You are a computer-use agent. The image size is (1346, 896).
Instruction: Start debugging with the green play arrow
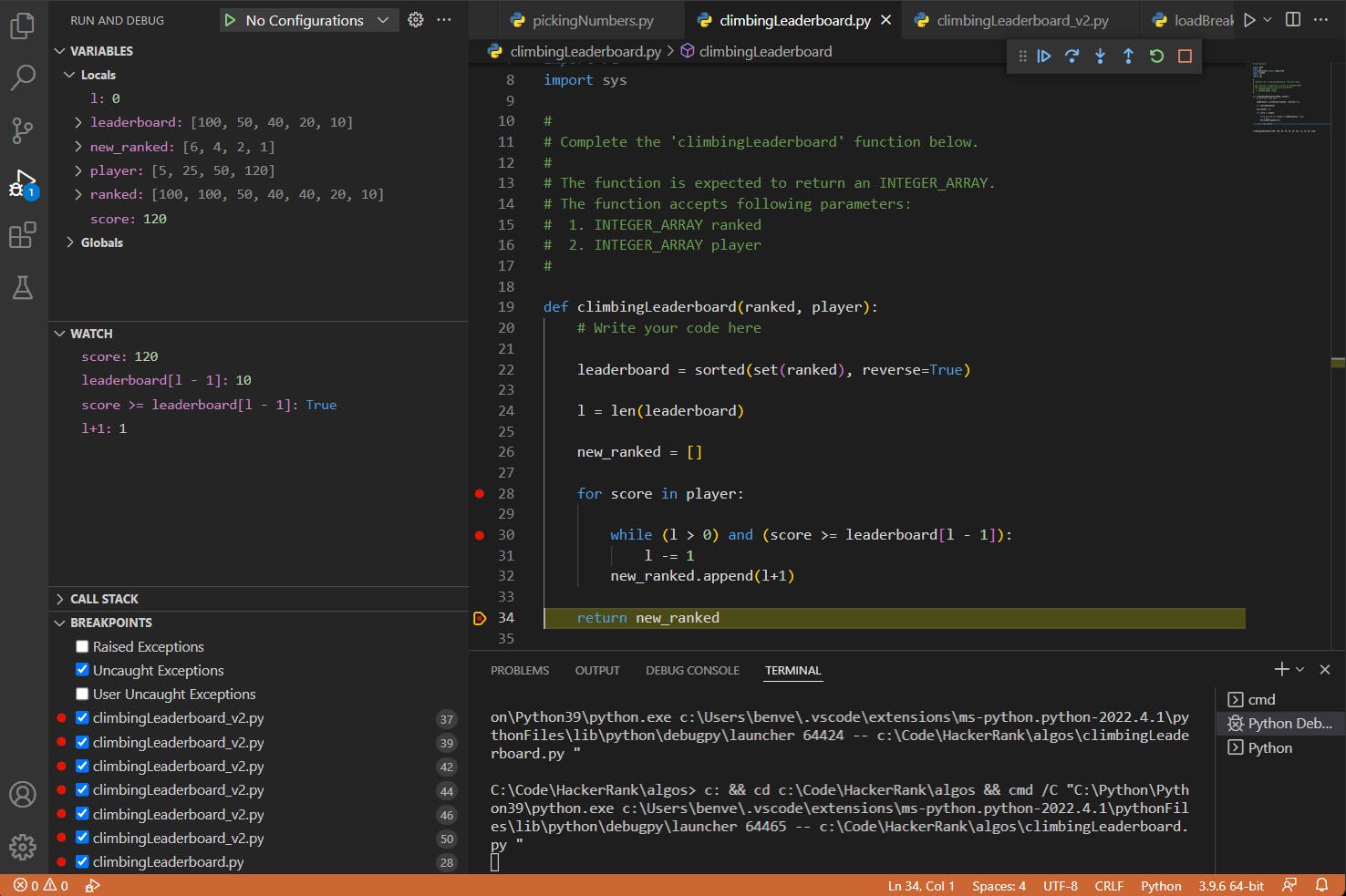click(x=230, y=20)
